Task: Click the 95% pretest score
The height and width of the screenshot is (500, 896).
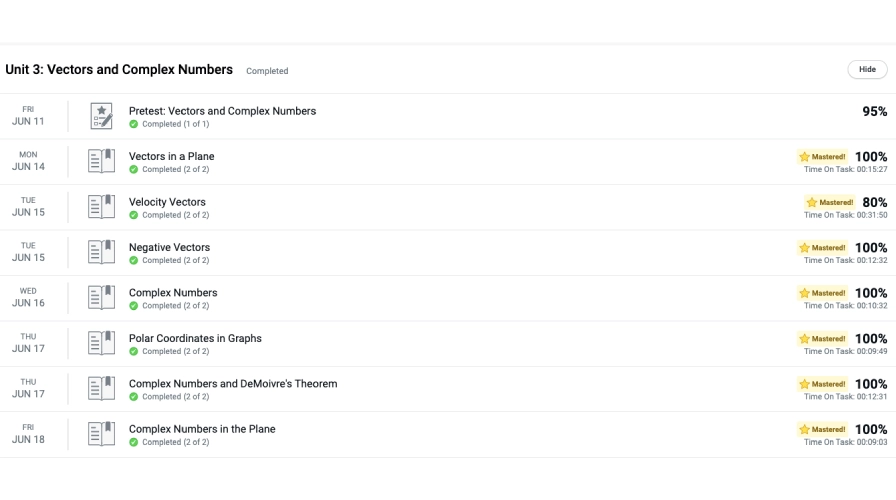Action: coord(874,111)
